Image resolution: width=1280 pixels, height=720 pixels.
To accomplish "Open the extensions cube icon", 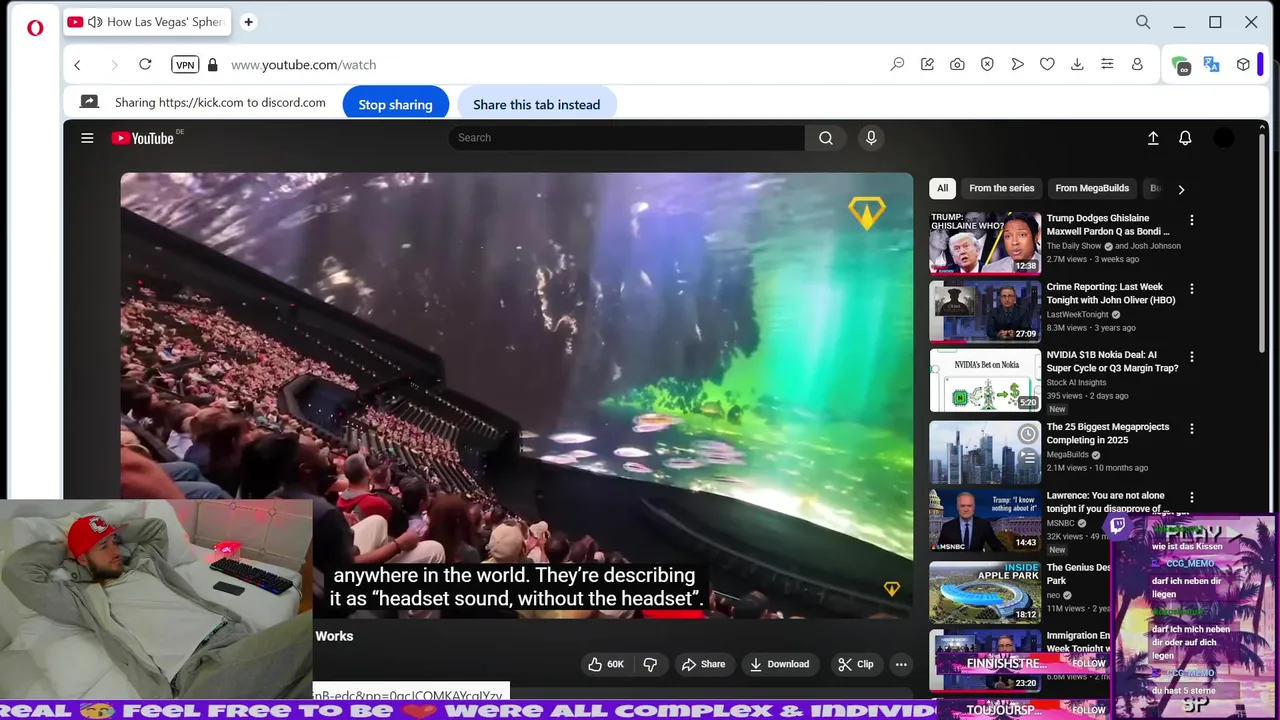I will [1243, 64].
